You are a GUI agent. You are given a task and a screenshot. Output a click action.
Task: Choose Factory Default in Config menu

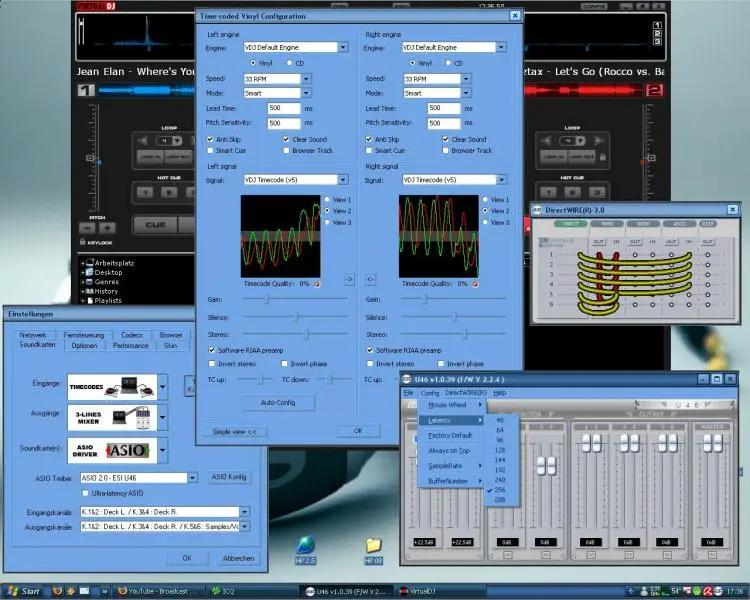[449, 436]
